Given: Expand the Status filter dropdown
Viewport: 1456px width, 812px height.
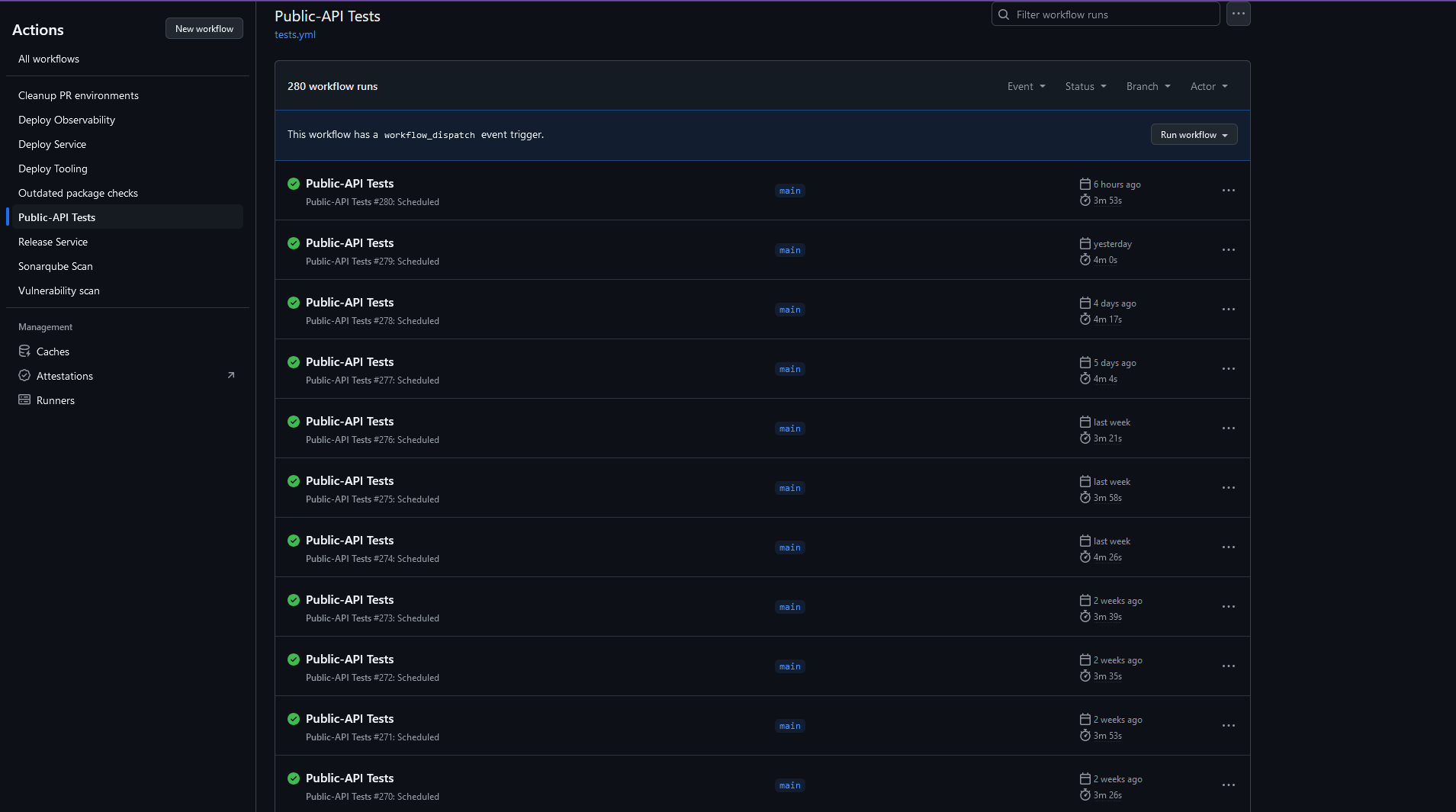Looking at the screenshot, I should [1085, 86].
